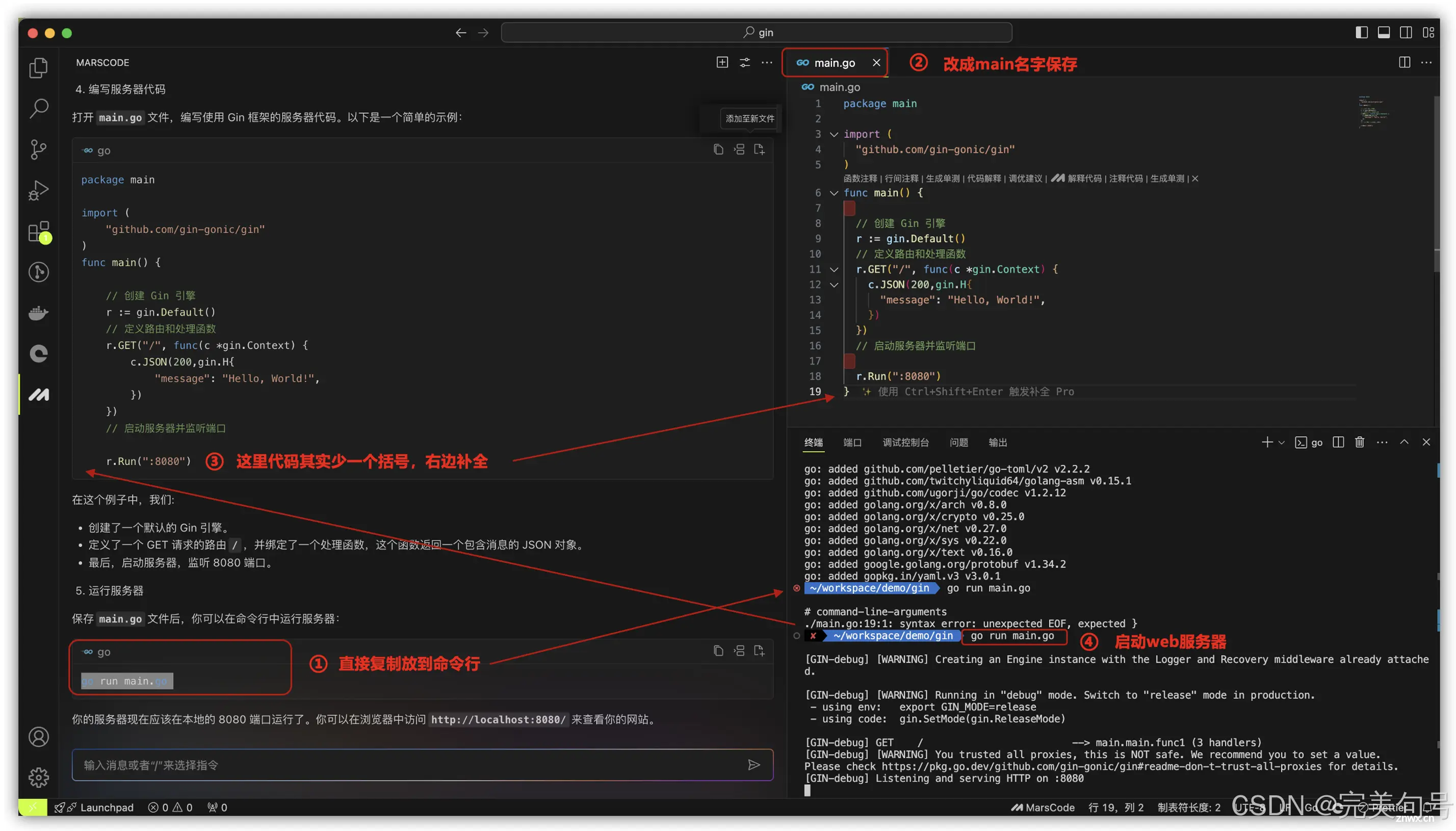Click the 代码解释 code lens action
This screenshot has width=1456, height=831.
click(983, 178)
